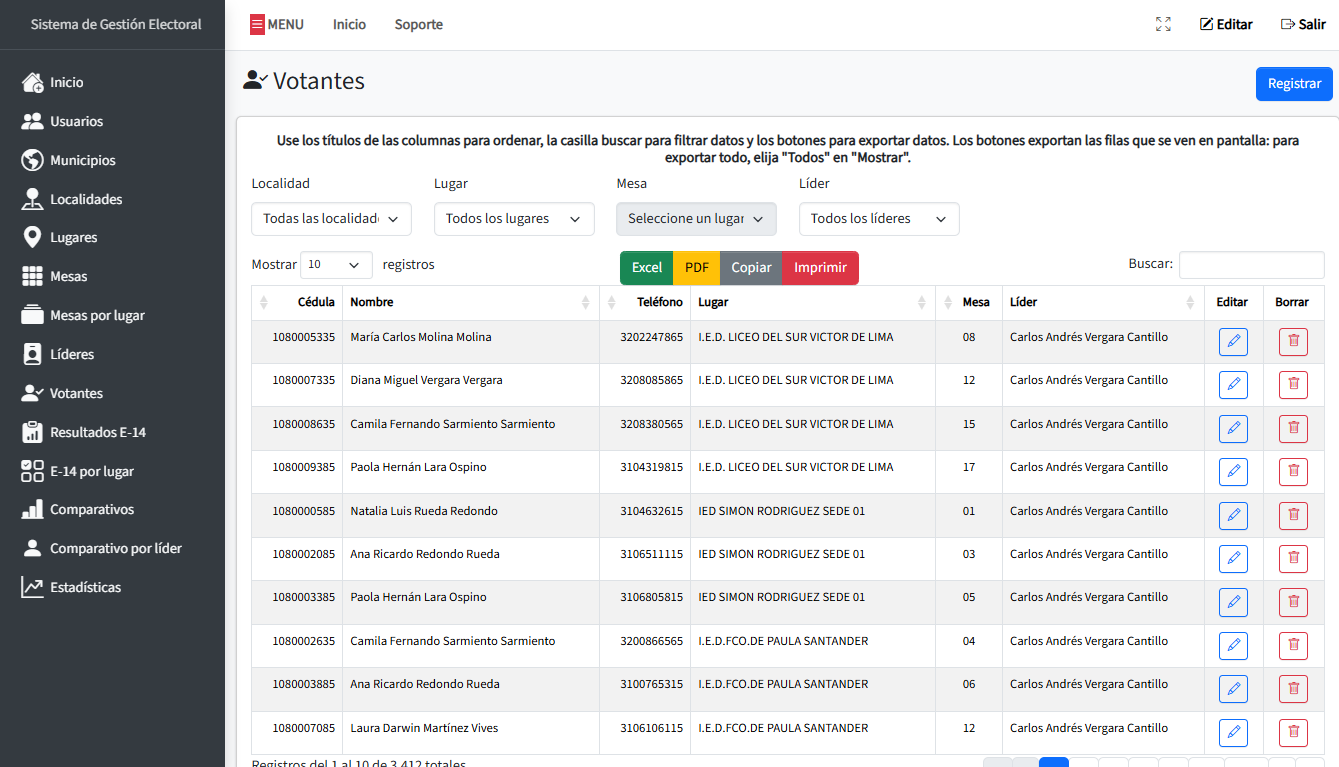
Task: Open Soporte in the top navigation
Action: [418, 24]
